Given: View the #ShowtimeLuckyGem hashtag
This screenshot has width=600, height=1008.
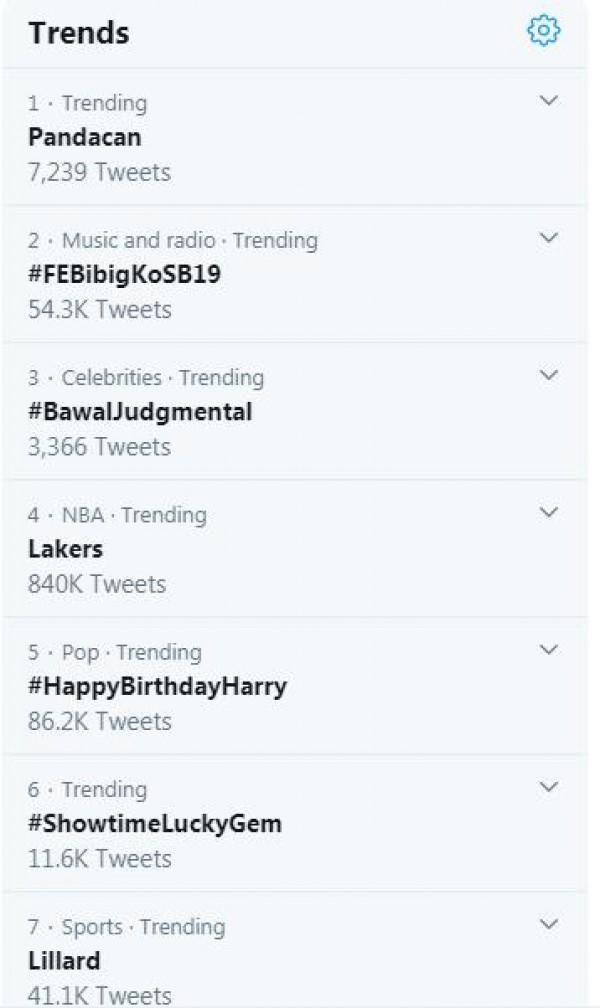Looking at the screenshot, I should pos(155,823).
